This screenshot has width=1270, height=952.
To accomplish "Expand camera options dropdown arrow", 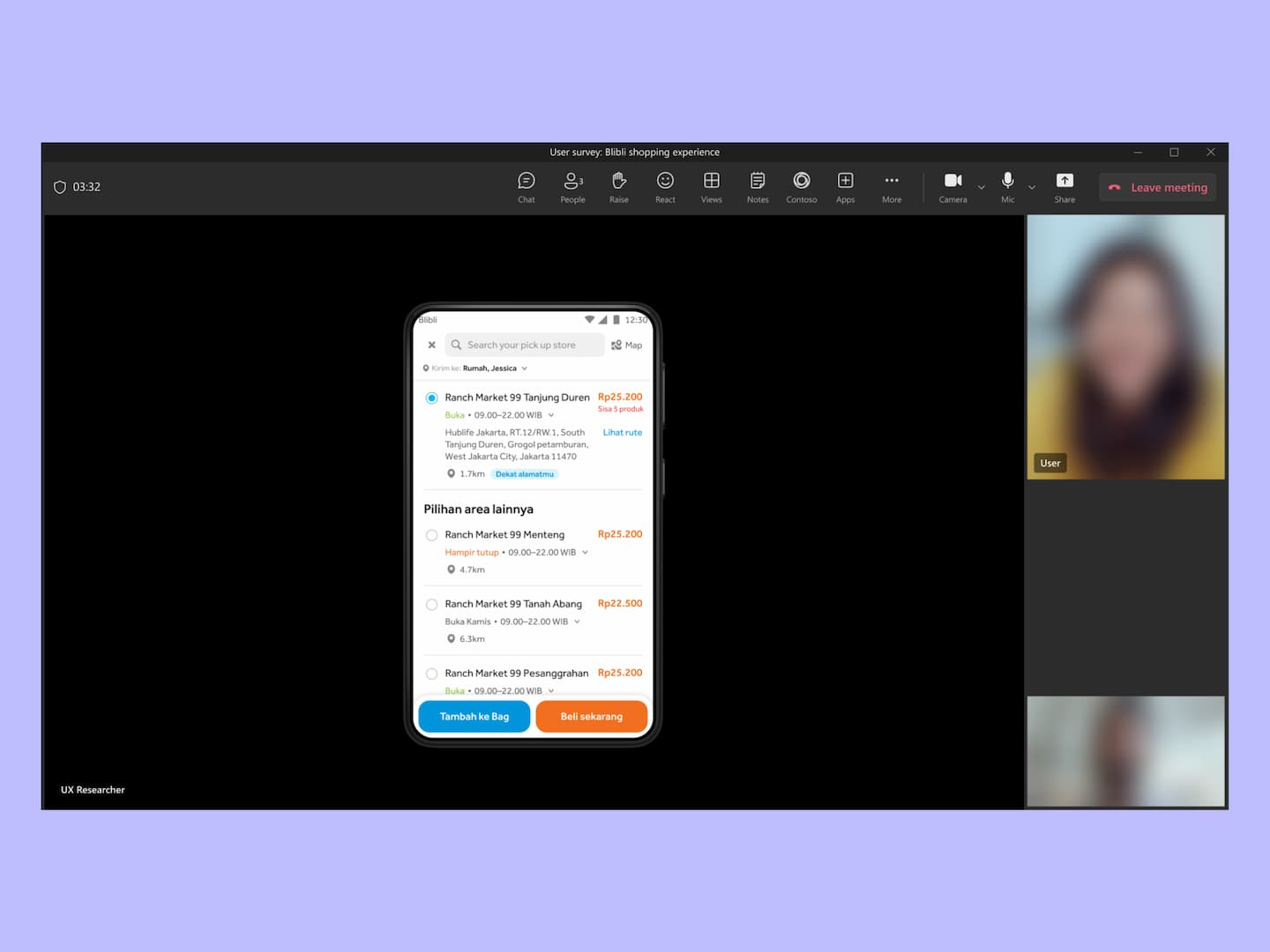I will tap(981, 187).
